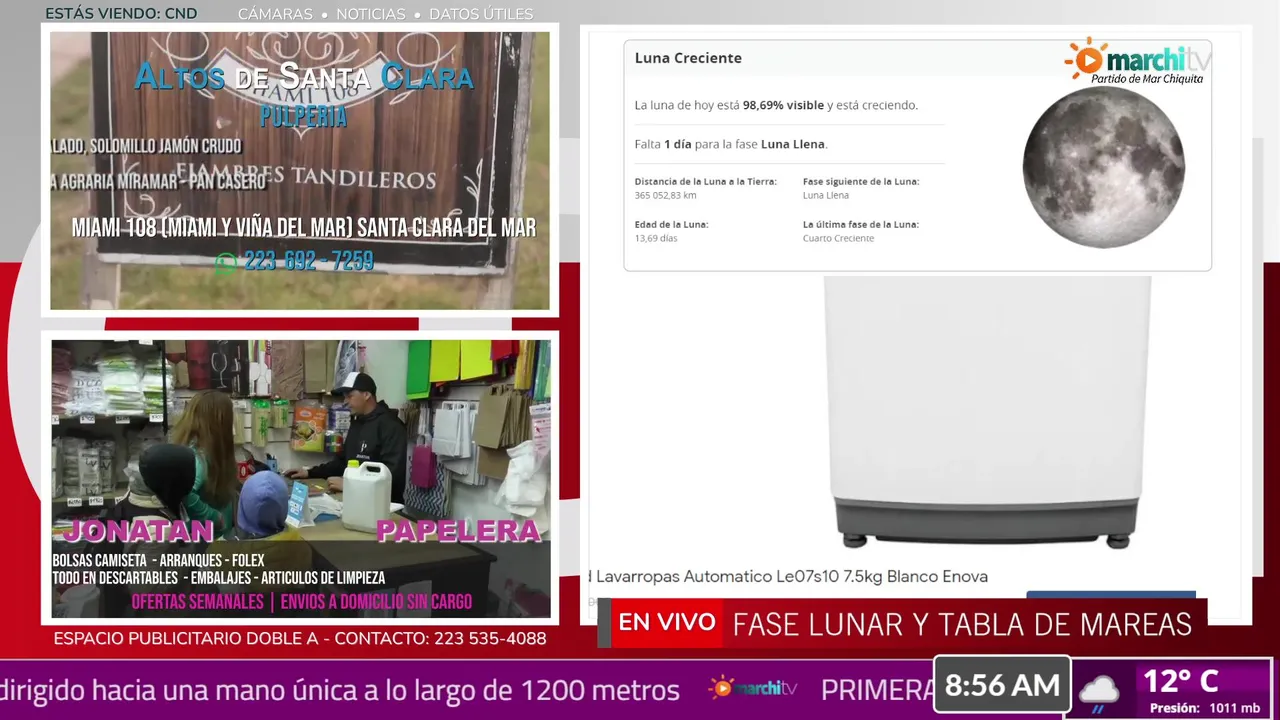Click the Altos de Santa Clara ad video
Viewport: 1280px width, 720px height.
pyautogui.click(x=300, y=171)
